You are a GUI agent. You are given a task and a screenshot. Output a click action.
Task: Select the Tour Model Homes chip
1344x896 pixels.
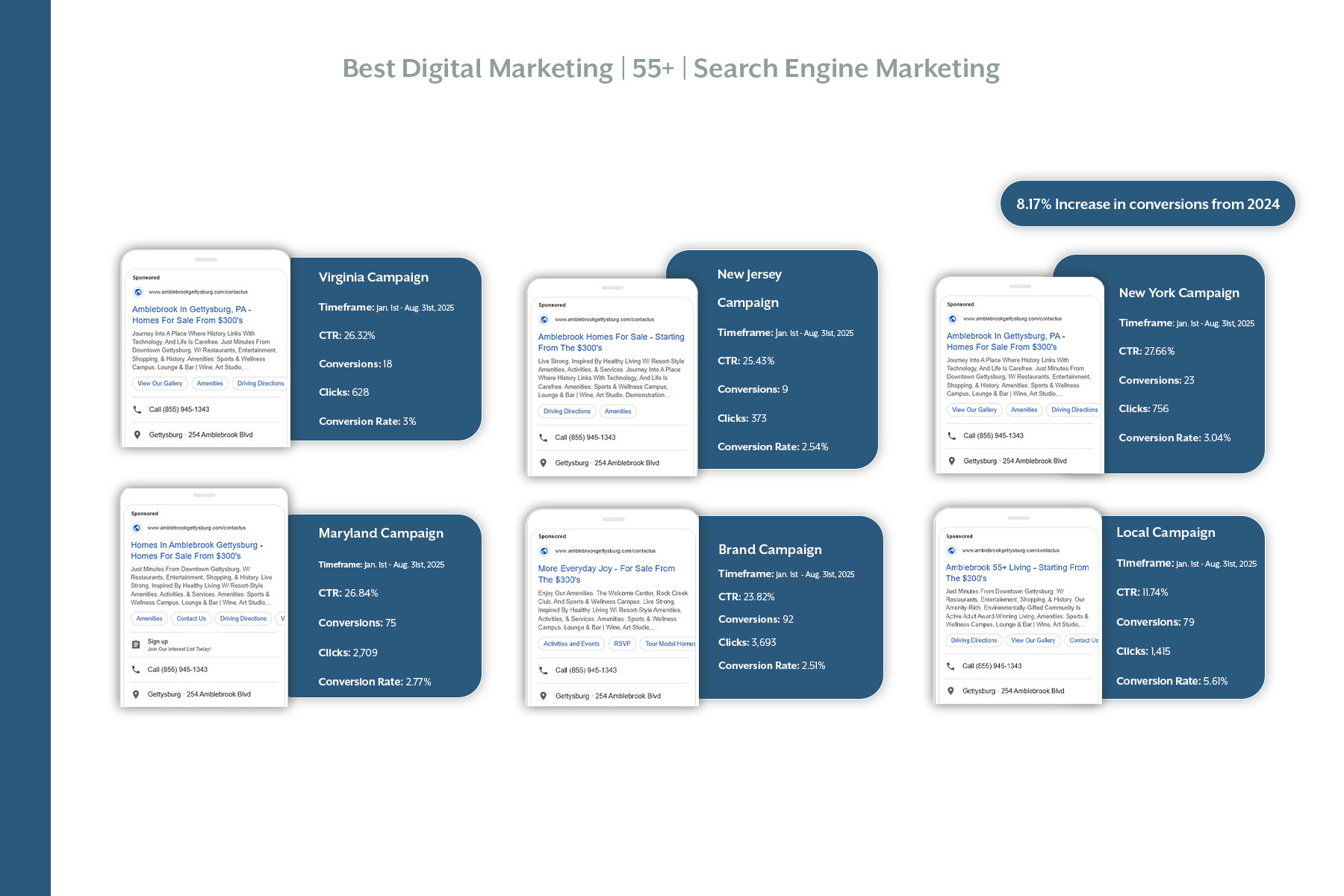coord(669,644)
